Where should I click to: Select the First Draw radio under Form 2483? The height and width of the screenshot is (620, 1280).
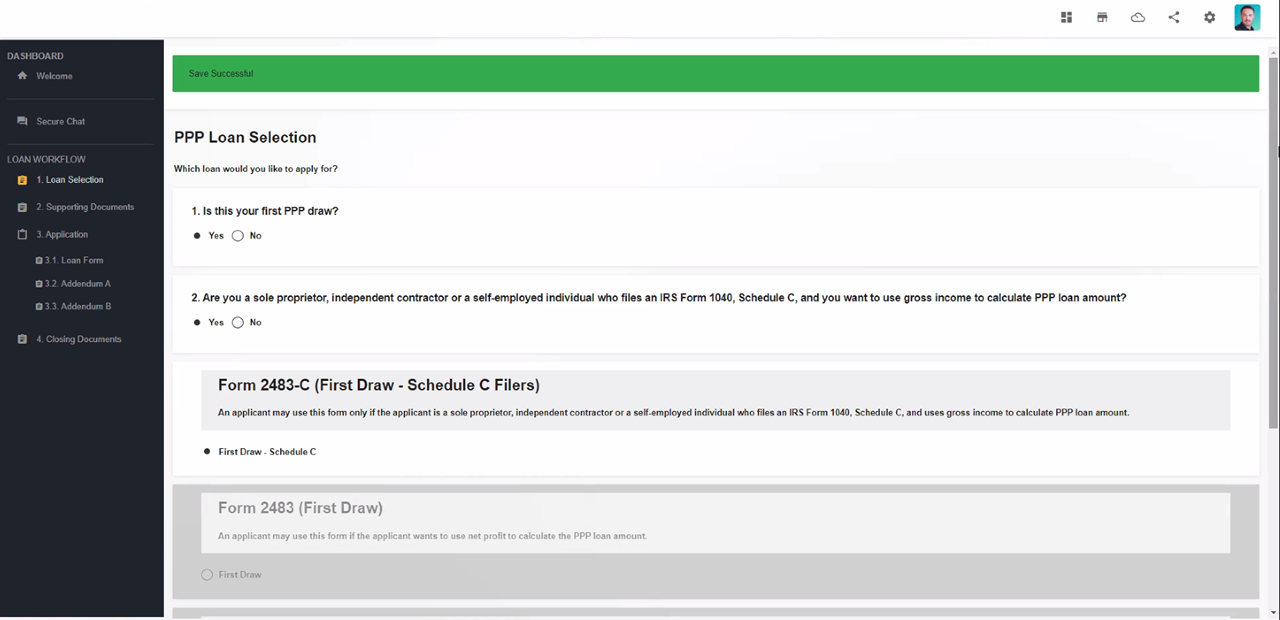pyautogui.click(x=207, y=575)
